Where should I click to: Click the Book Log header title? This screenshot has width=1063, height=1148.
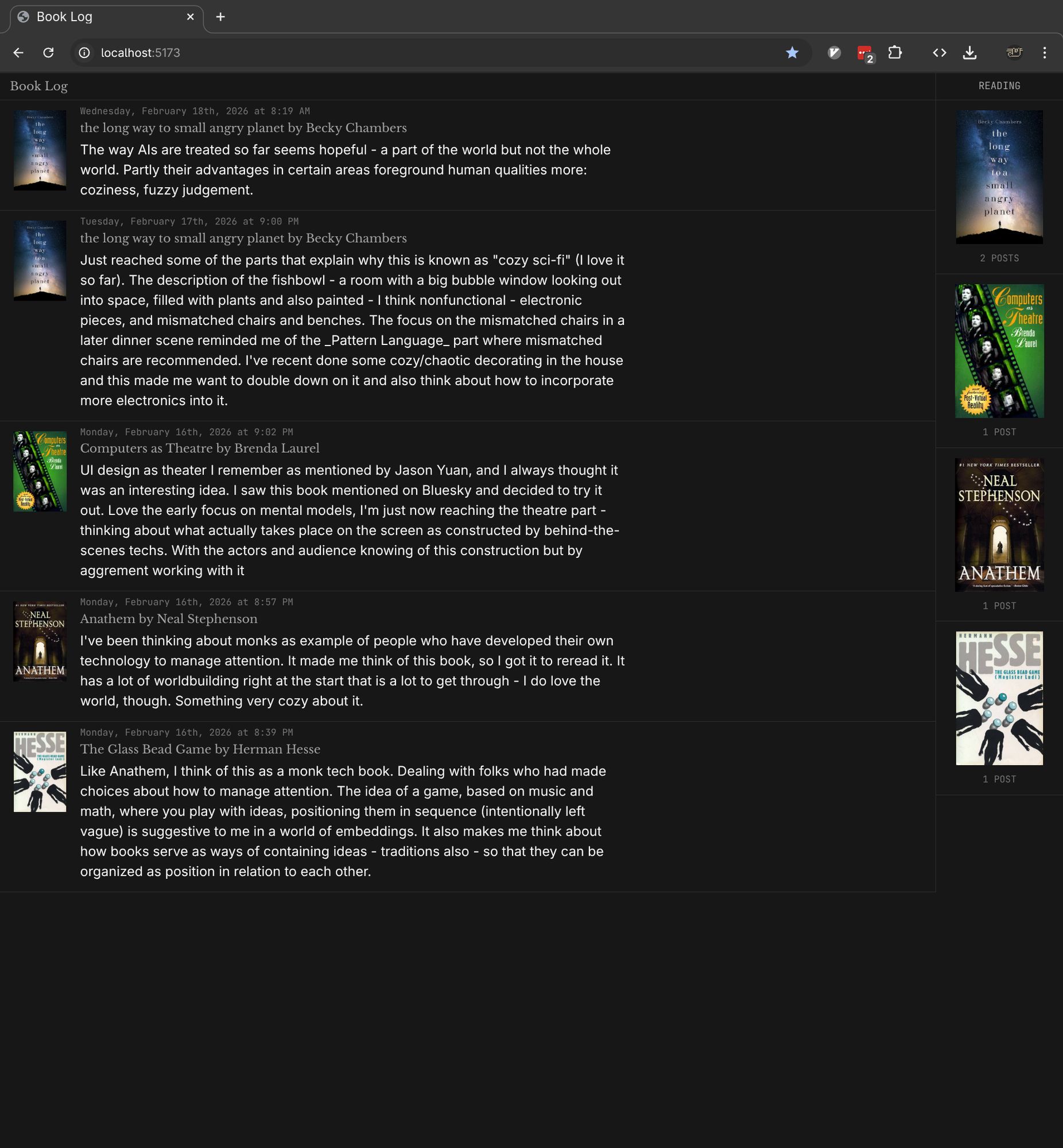pos(38,86)
